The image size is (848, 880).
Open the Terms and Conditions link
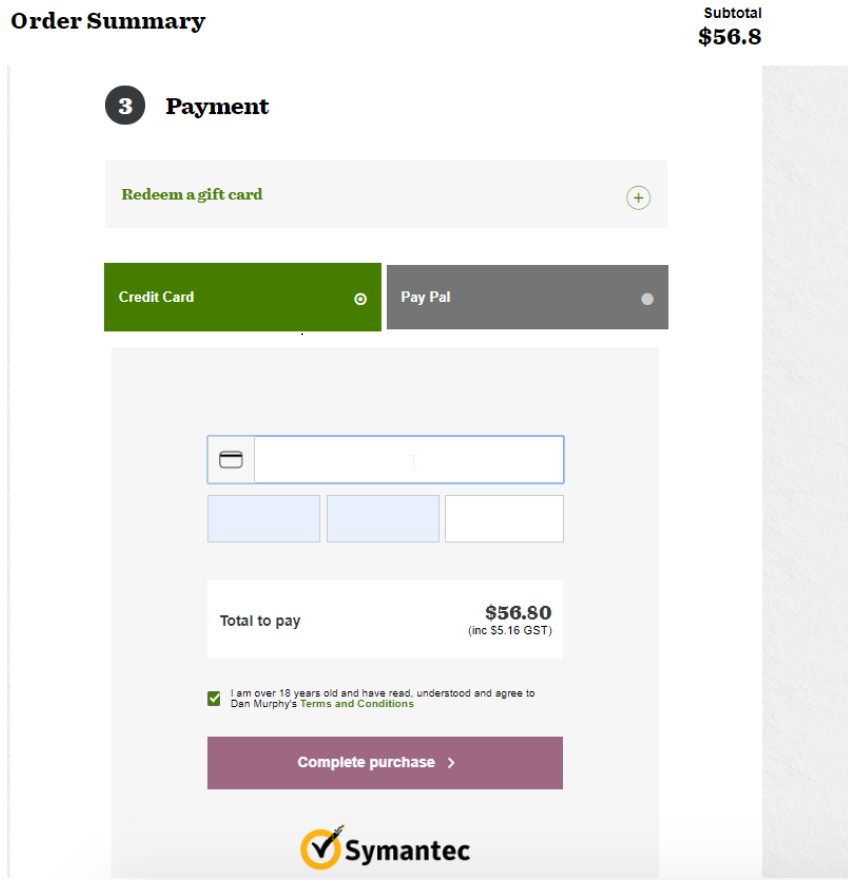point(356,704)
